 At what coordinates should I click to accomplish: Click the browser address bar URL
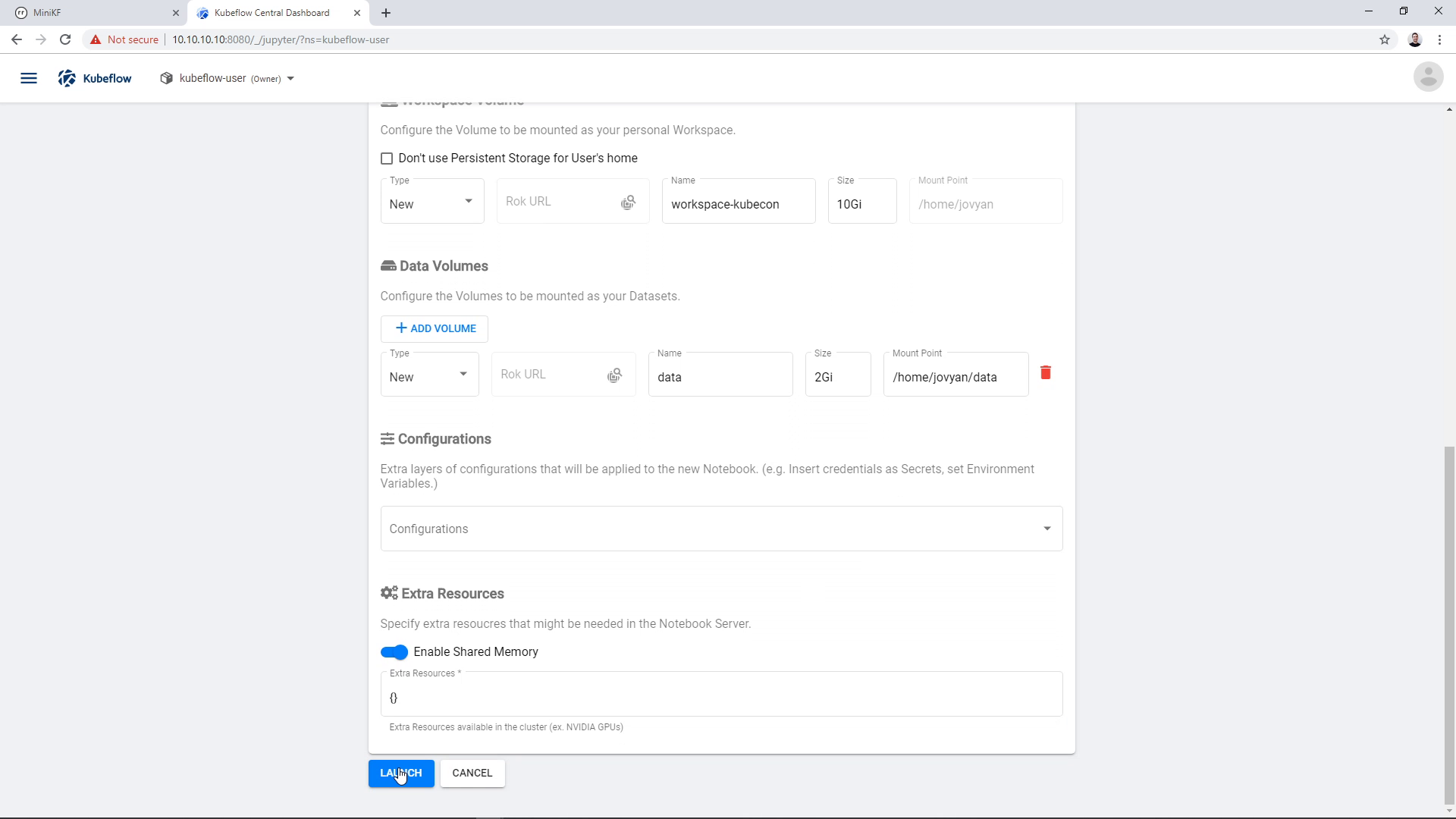pos(281,39)
